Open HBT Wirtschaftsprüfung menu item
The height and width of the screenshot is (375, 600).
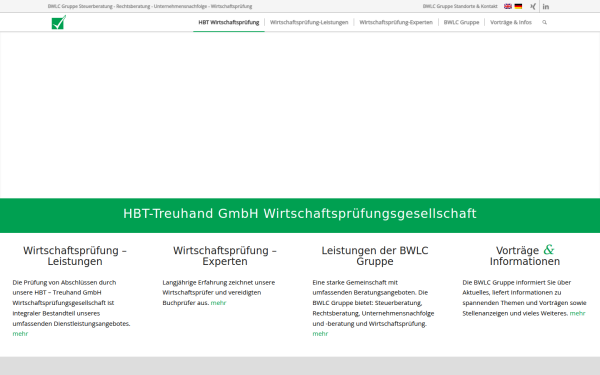pos(229,22)
